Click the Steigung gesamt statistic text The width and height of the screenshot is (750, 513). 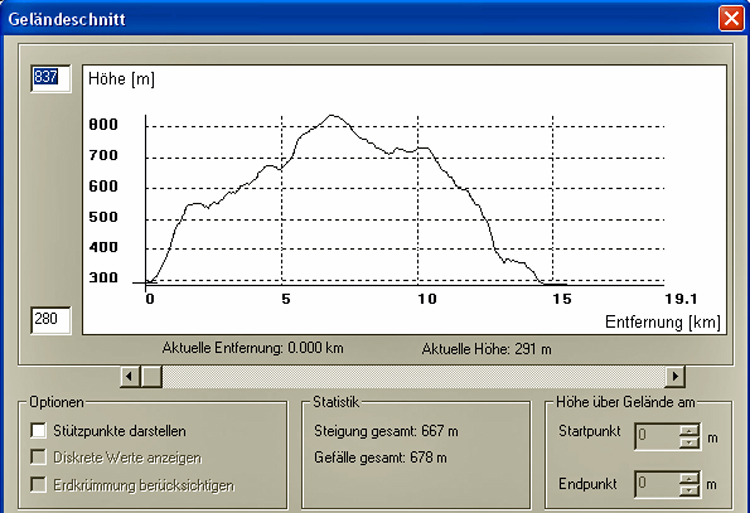coord(386,431)
